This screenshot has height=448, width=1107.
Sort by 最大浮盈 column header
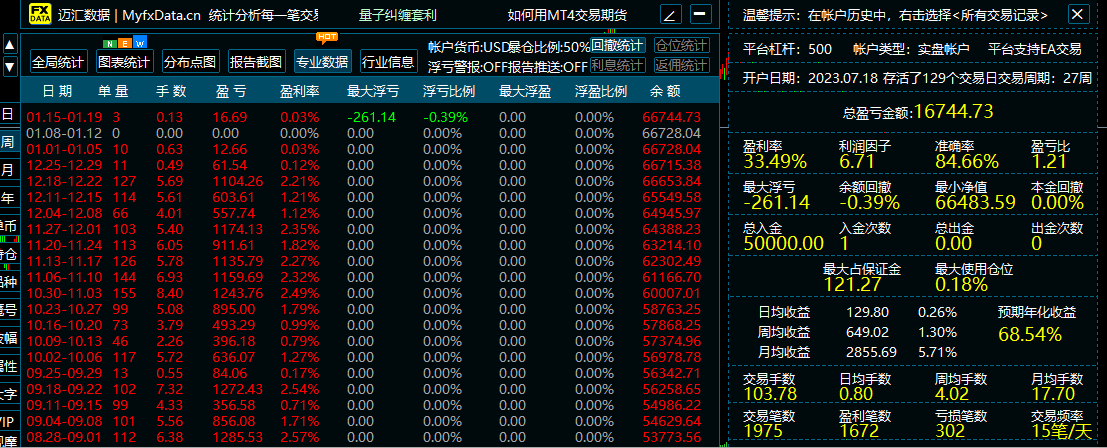pyautogui.click(x=525, y=92)
